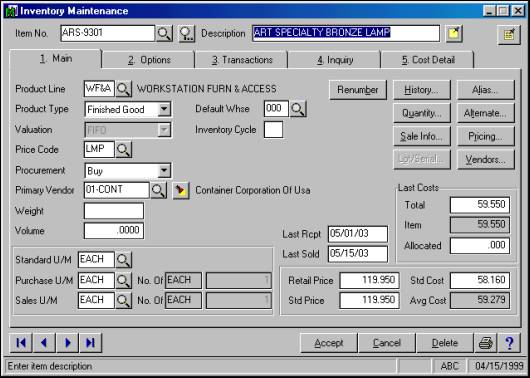The height and width of the screenshot is (378, 530).
Task: Open the yellow memo note icon beside Description
Action: point(454,34)
